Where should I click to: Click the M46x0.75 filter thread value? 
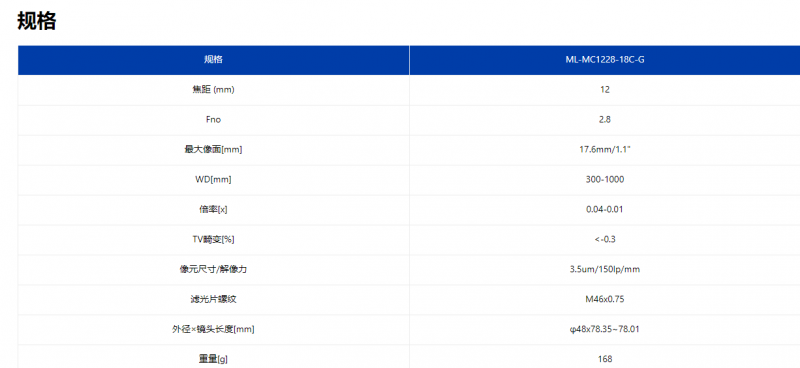605,299
